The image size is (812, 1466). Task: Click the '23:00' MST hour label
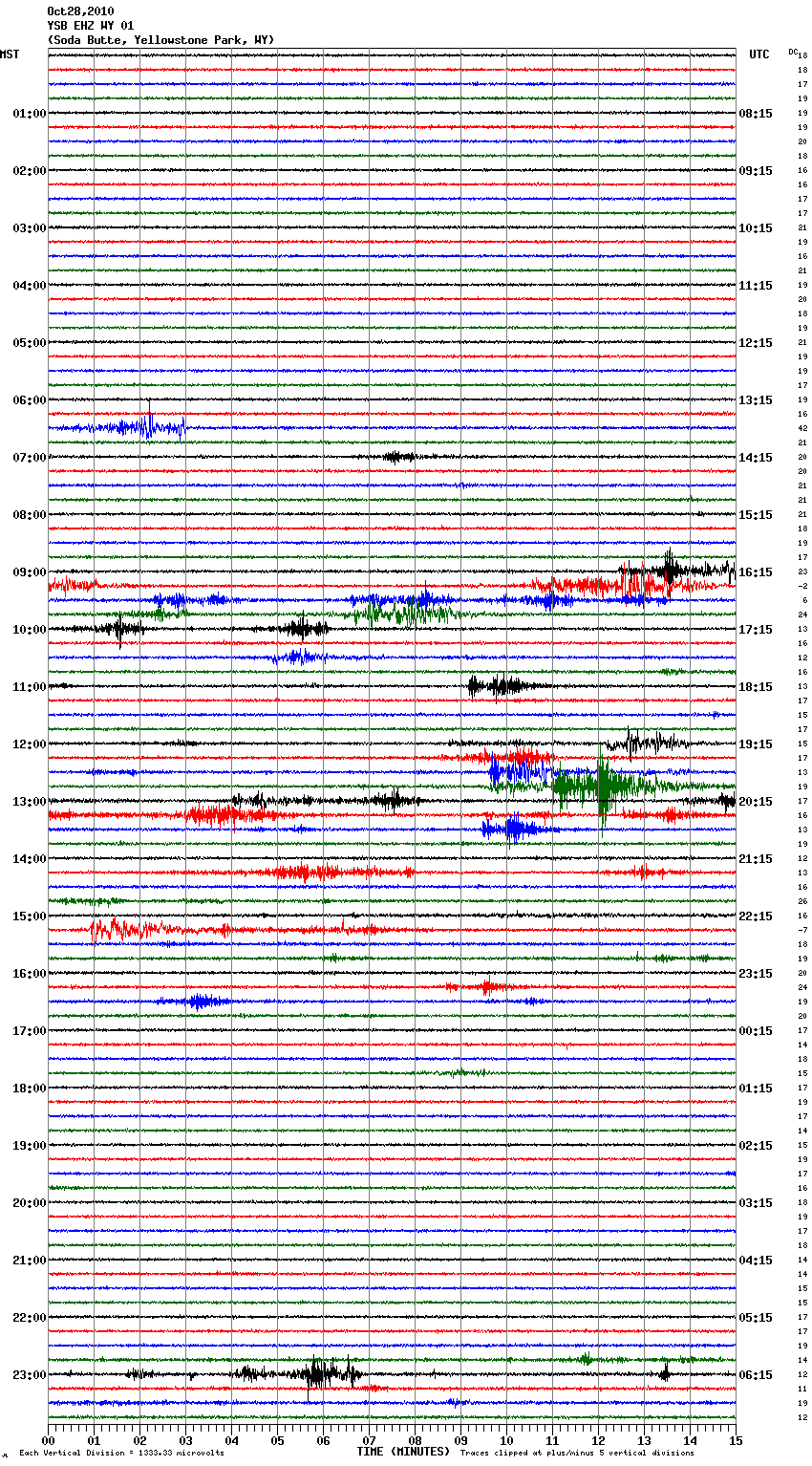tap(29, 1375)
